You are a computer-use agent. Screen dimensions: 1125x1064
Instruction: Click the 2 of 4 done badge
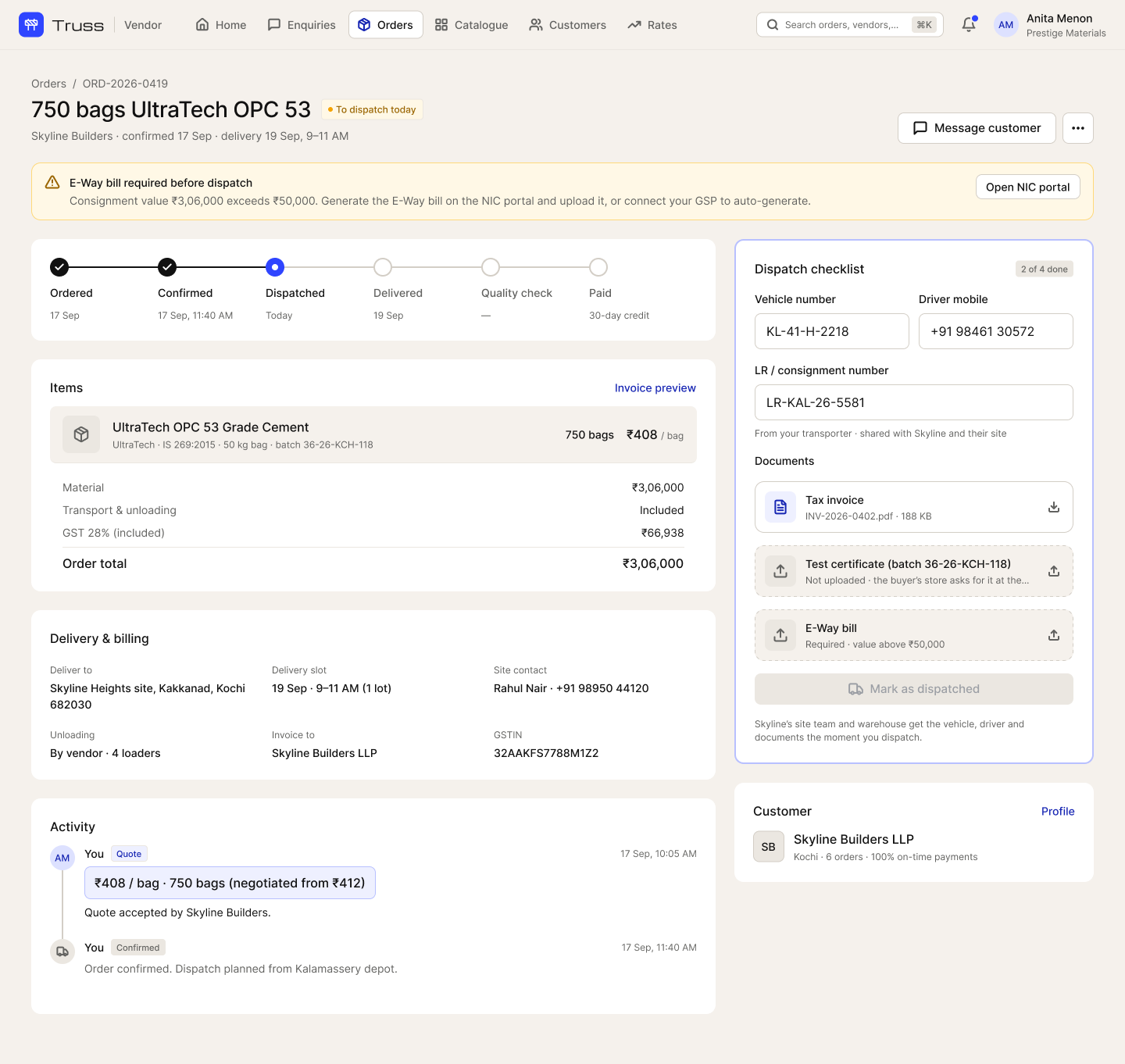[1045, 269]
